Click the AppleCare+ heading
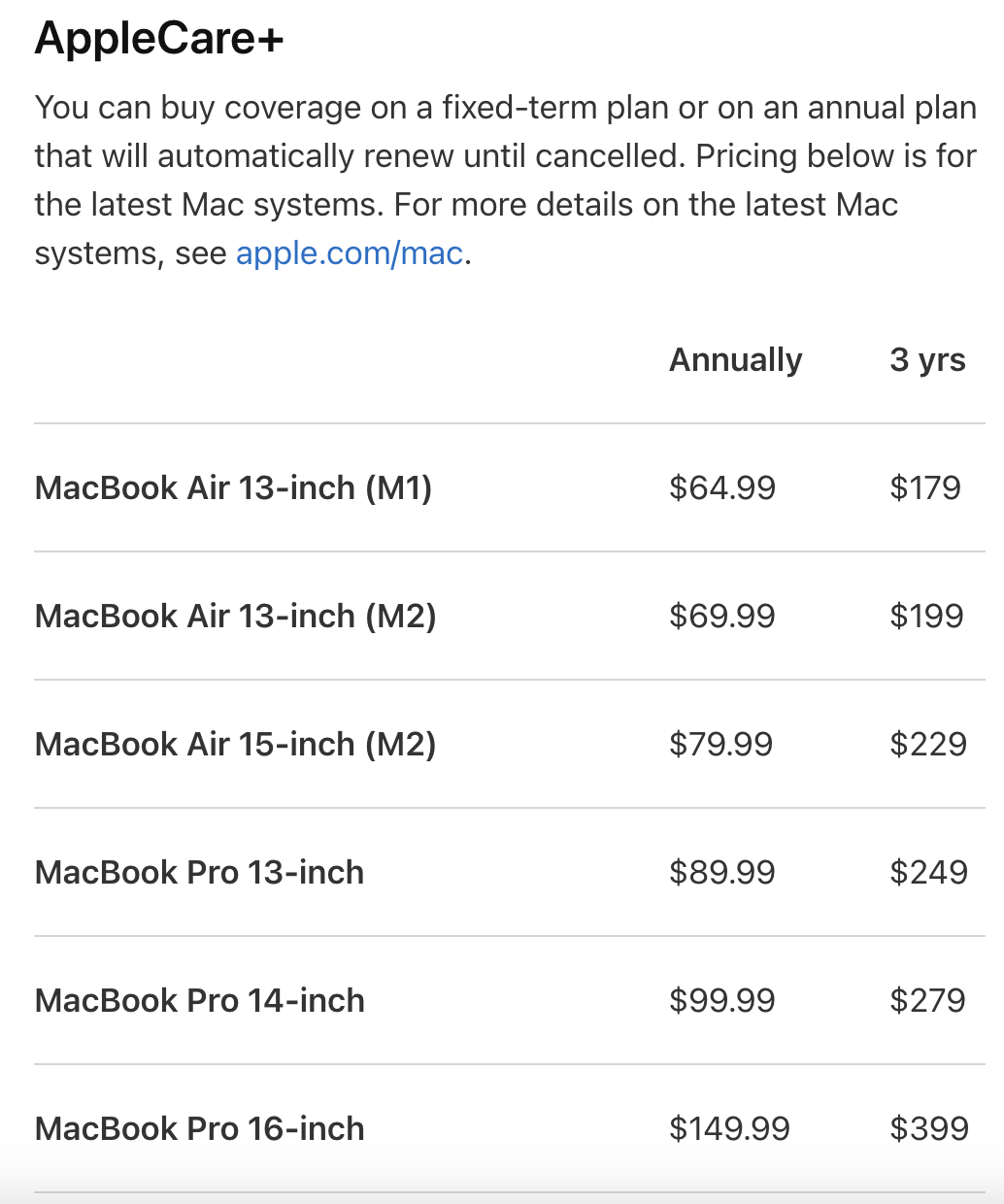This screenshot has height=1204, width=1004. 159,39
